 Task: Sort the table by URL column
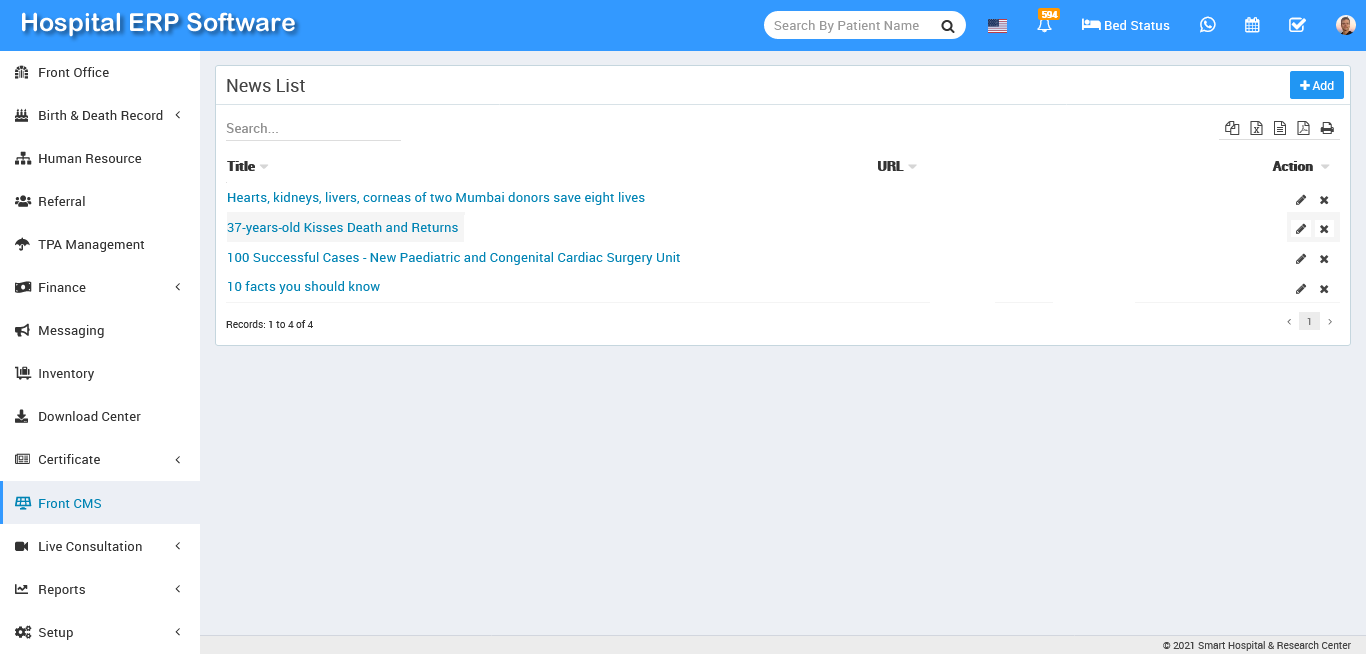tap(897, 166)
